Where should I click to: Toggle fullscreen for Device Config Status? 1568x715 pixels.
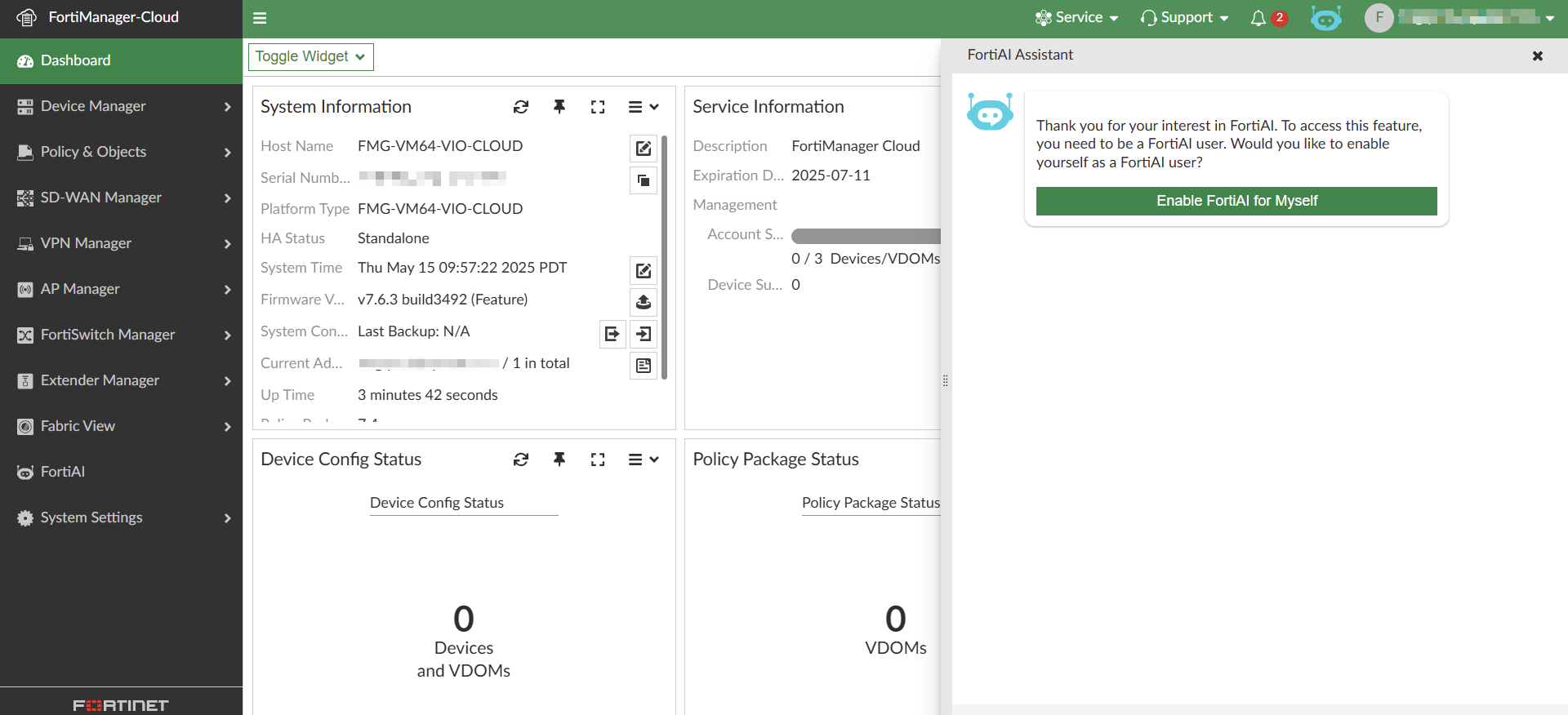(x=598, y=460)
